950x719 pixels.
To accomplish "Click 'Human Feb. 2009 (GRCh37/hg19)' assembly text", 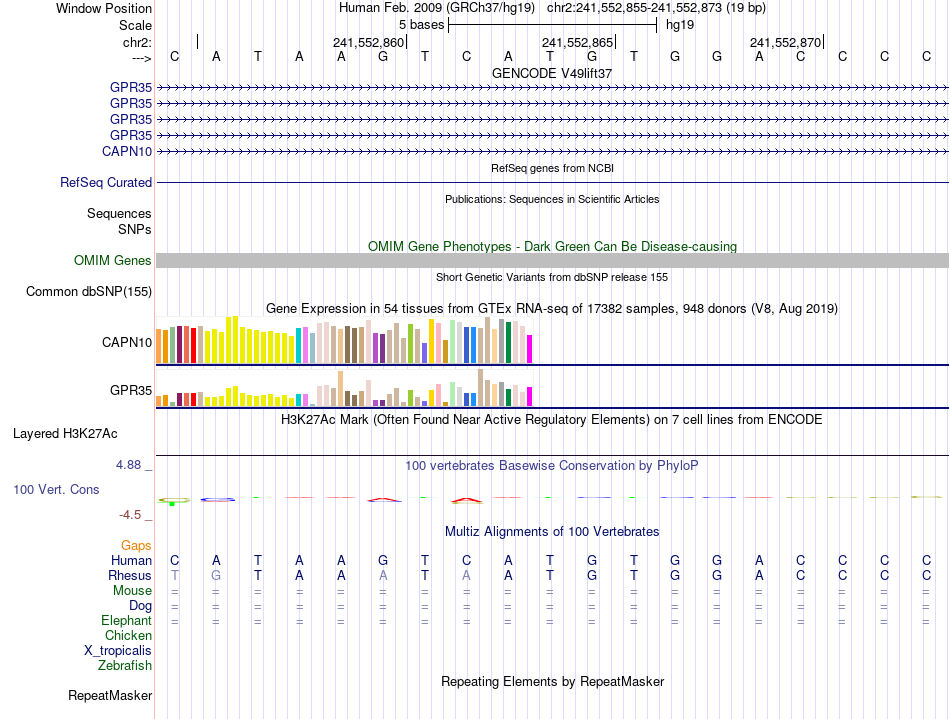I will click(x=437, y=8).
